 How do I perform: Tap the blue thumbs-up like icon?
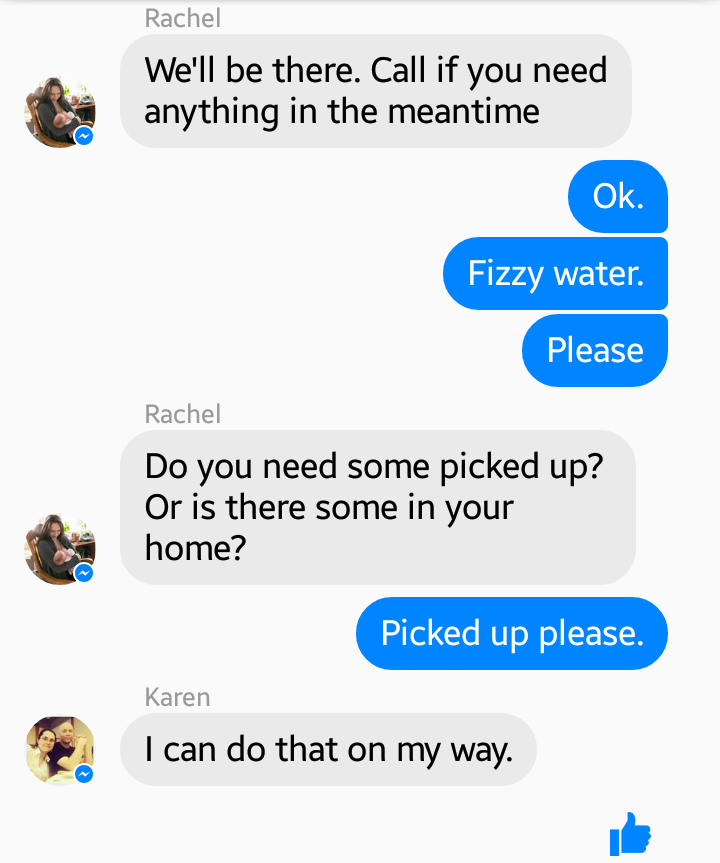630,834
